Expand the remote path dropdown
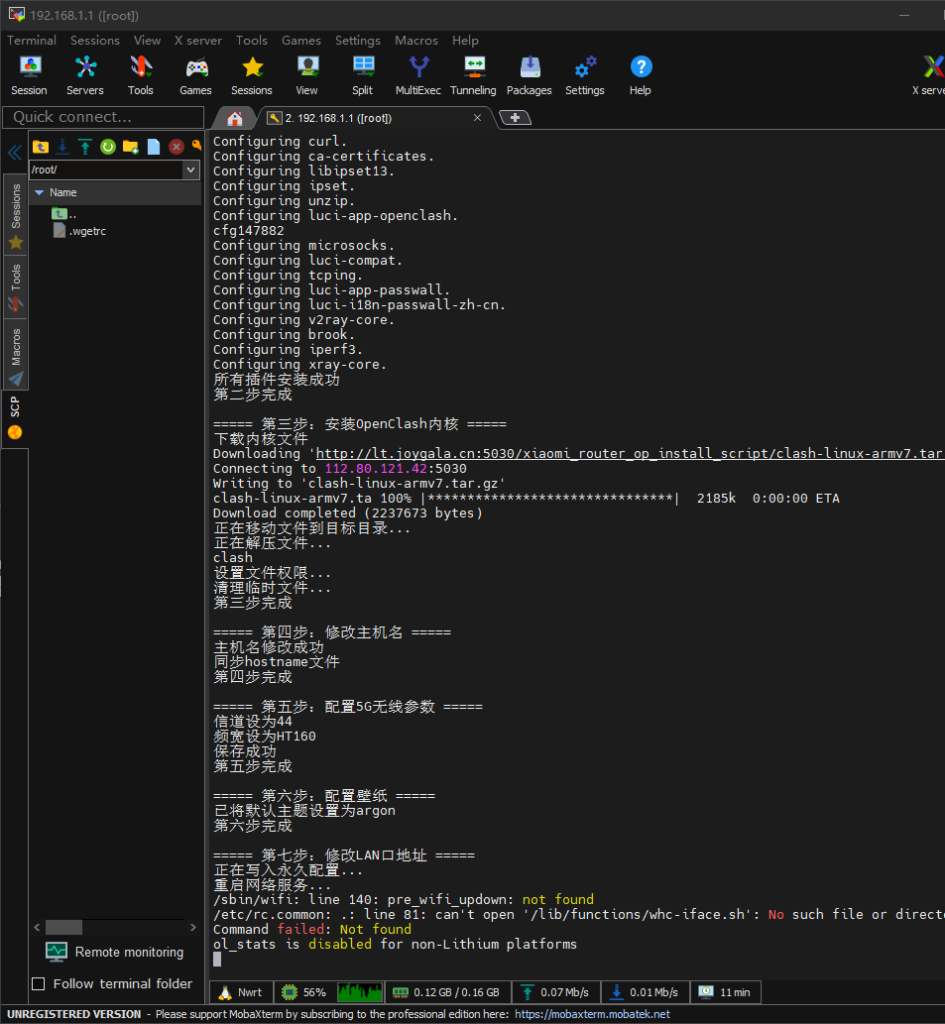This screenshot has height=1024, width=945. [x=191, y=170]
